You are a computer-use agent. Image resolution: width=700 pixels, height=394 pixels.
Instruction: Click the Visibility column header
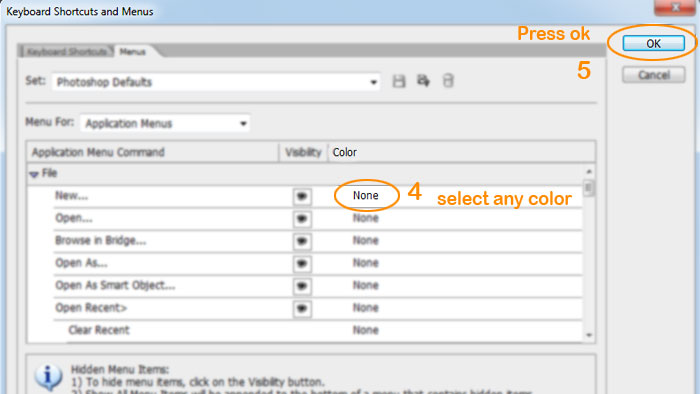[x=304, y=152]
